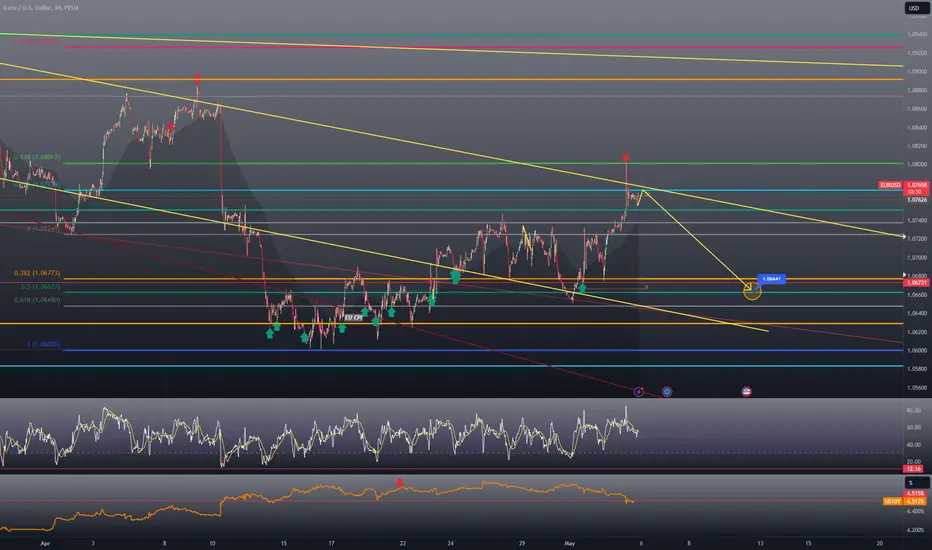This screenshot has height=550, width=932.
Task: Click the US10Y orange price label
Action: point(892,502)
